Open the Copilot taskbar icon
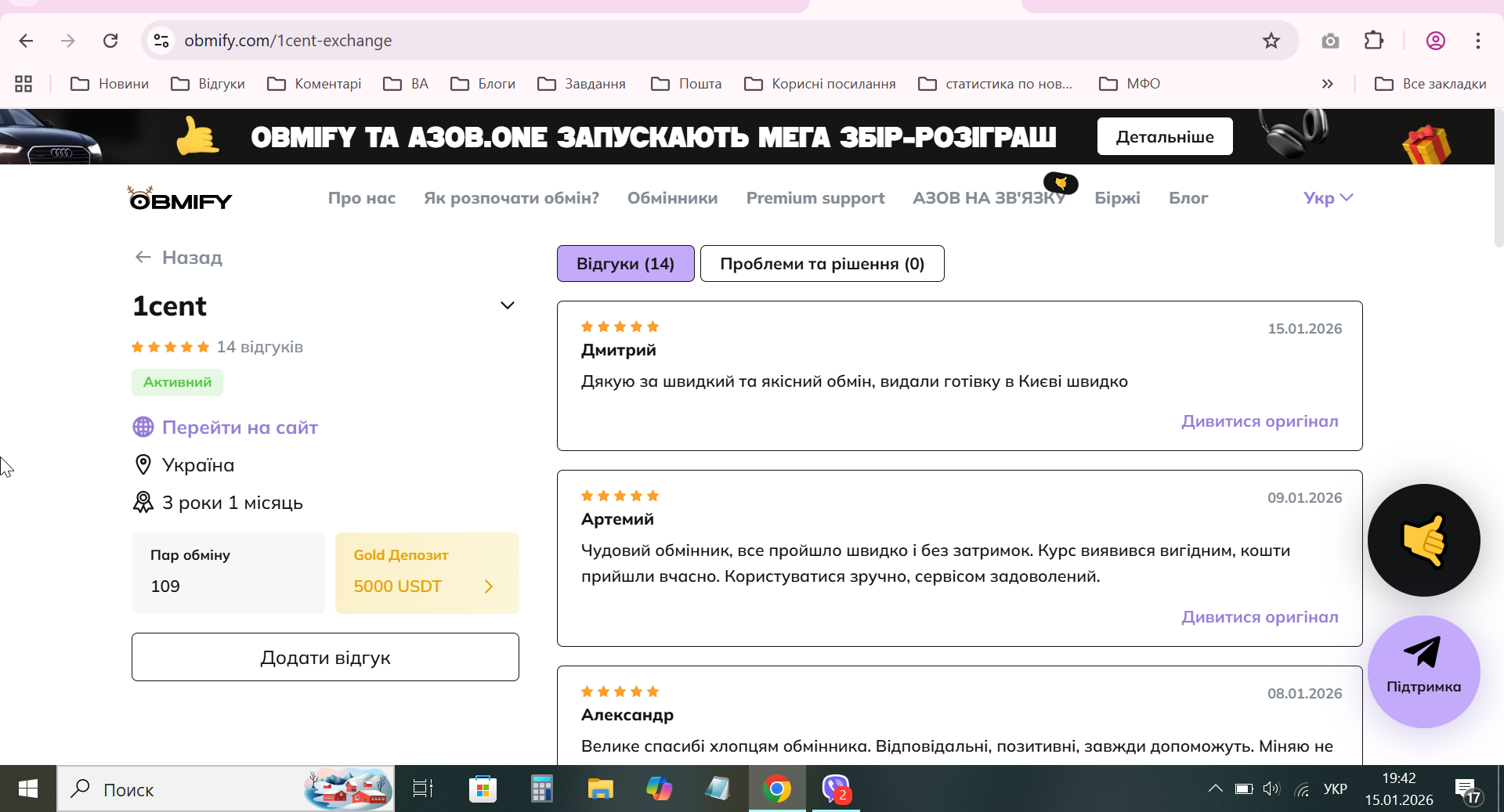 tap(659, 789)
